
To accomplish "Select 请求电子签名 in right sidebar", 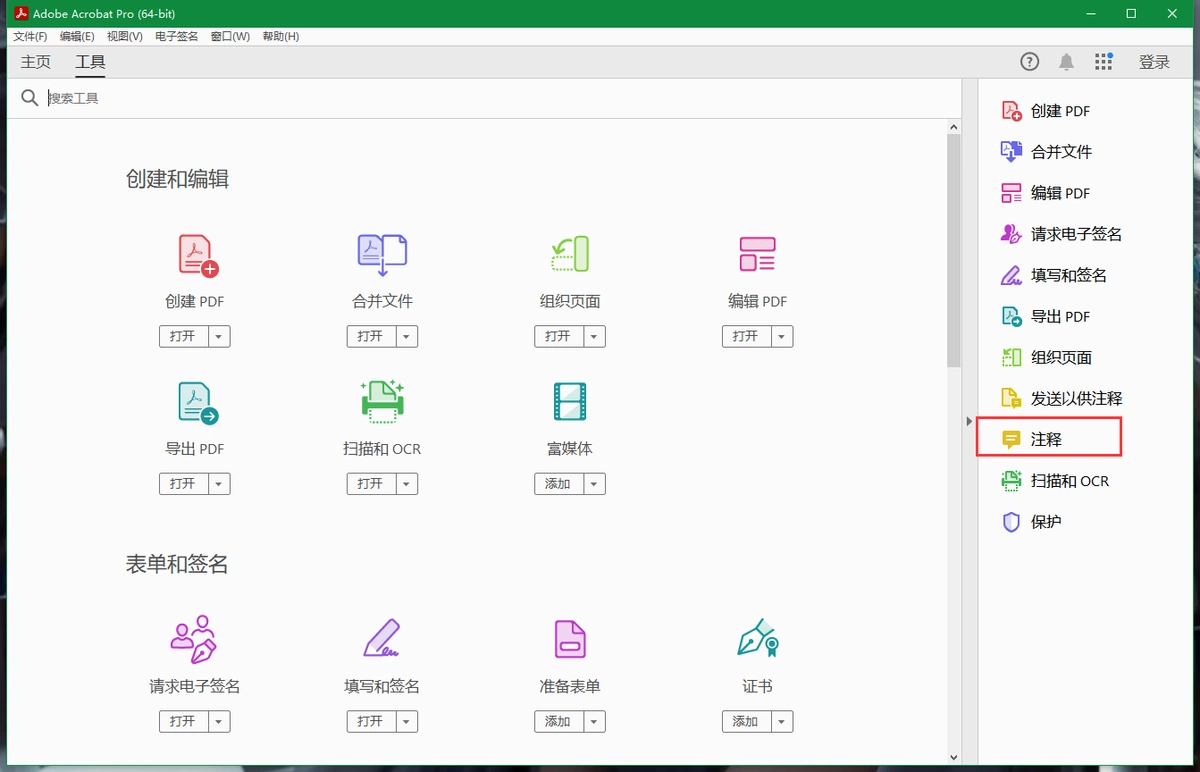I will (x=1062, y=234).
